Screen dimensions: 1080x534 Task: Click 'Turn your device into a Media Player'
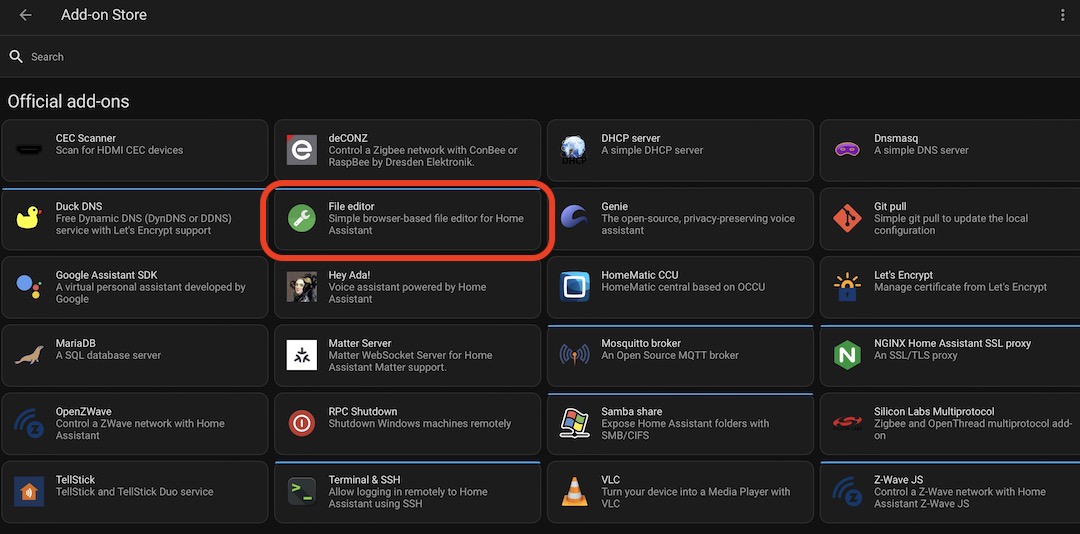(x=696, y=497)
